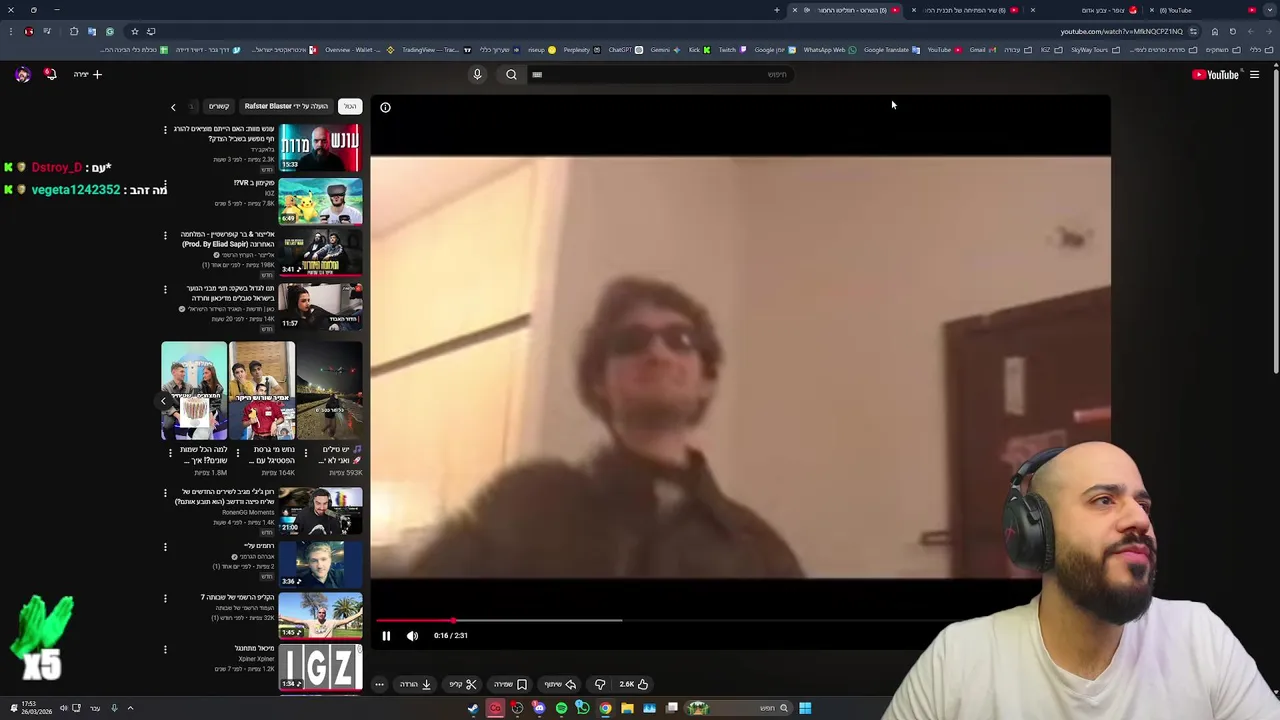Open options menu for the 1:45 video
1280x720 pixels.
click(x=166, y=598)
